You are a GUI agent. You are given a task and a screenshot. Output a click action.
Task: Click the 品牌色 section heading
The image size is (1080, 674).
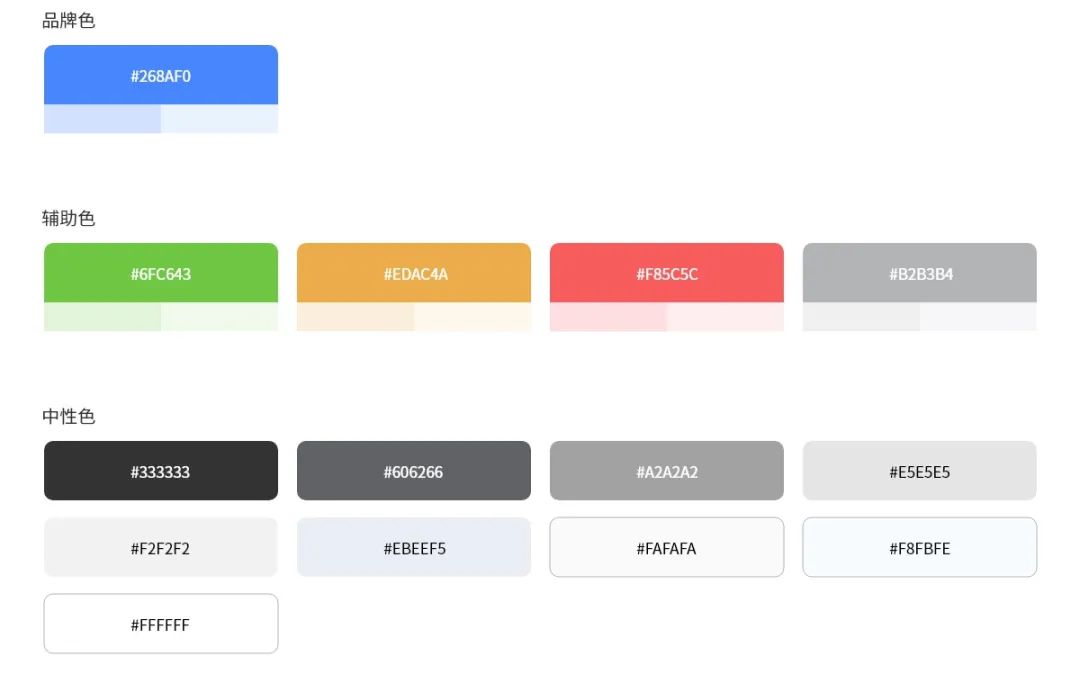[69, 20]
